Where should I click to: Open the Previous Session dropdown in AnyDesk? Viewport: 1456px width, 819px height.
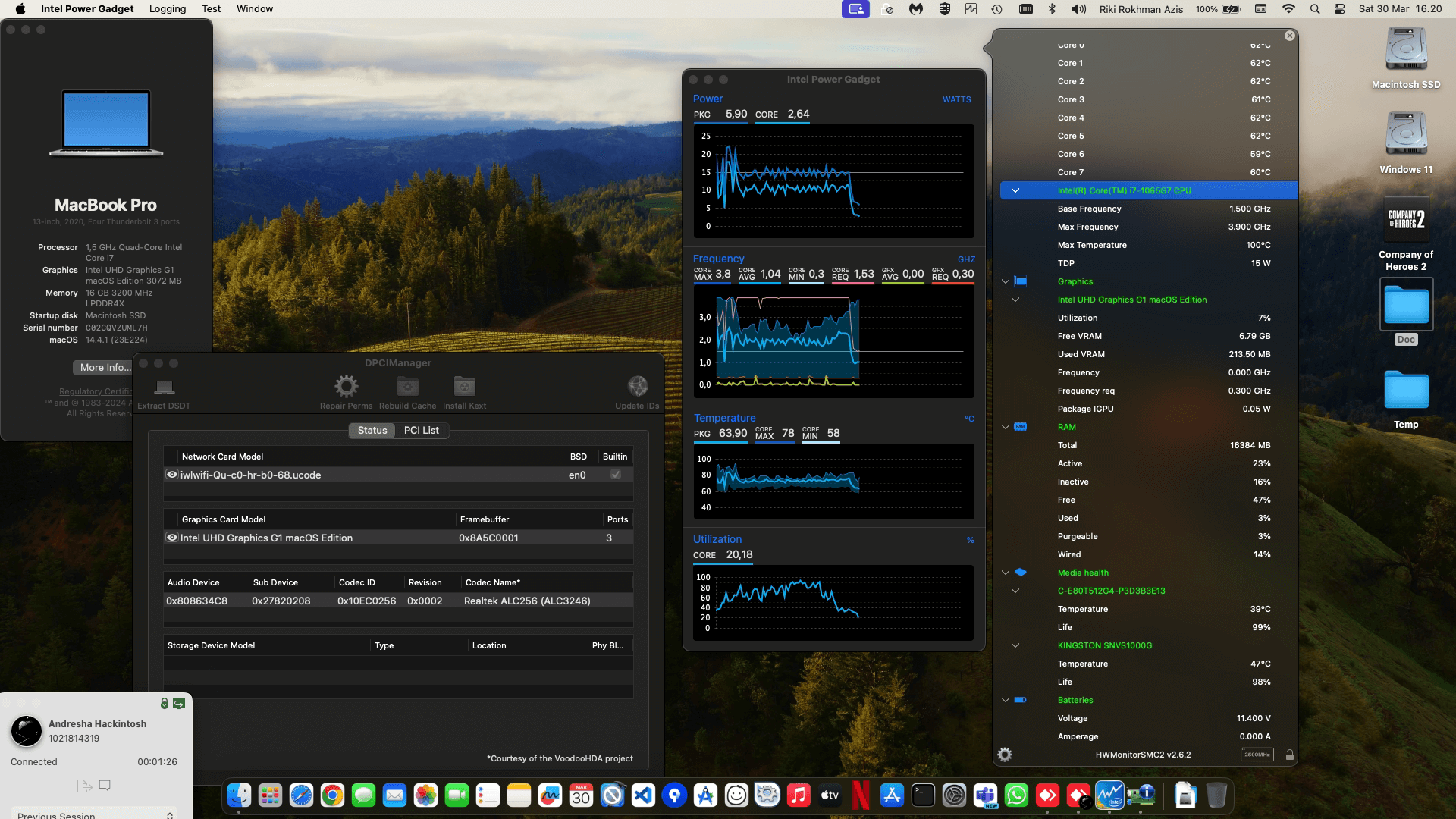[x=95, y=814]
